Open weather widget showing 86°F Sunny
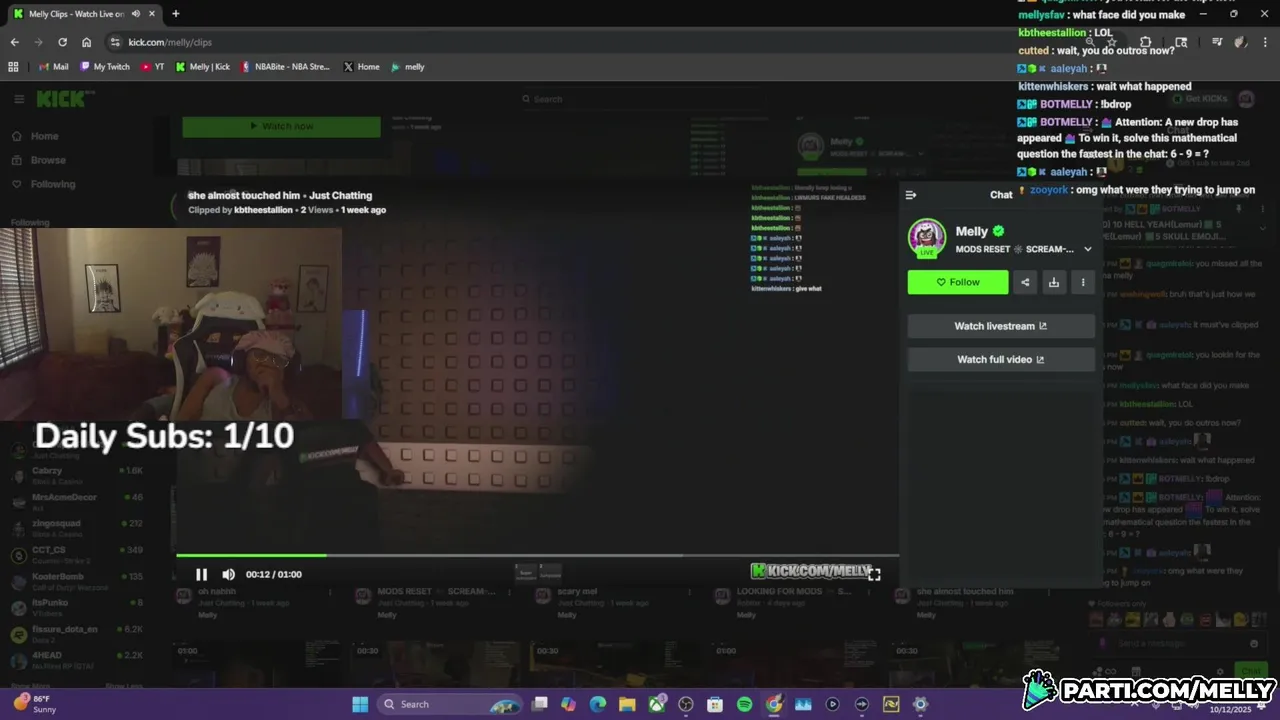 [x=36, y=704]
